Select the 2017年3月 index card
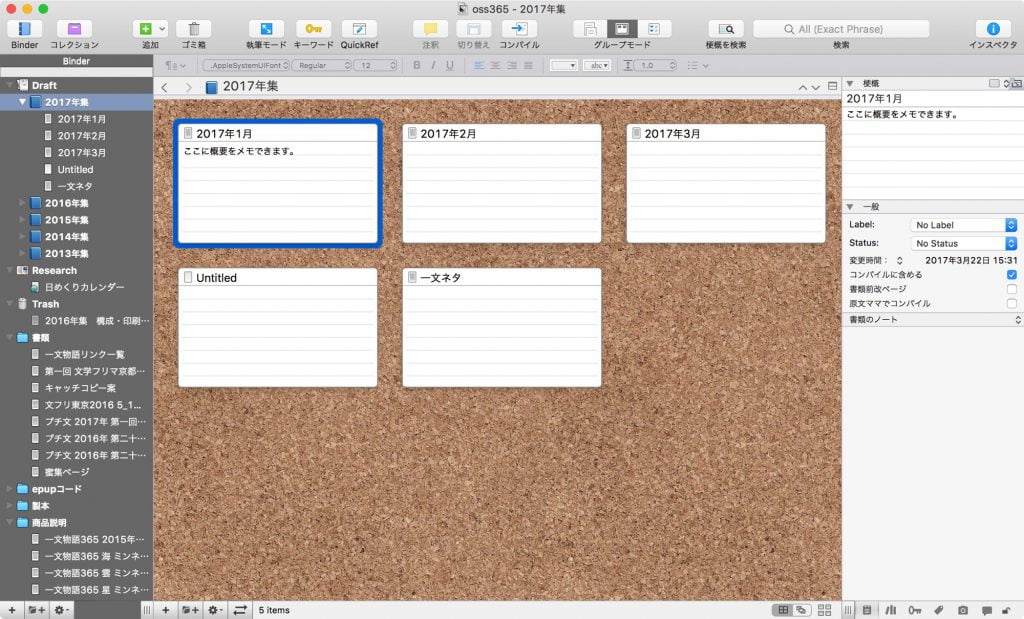Image resolution: width=1024 pixels, height=619 pixels. pyautogui.click(x=726, y=183)
